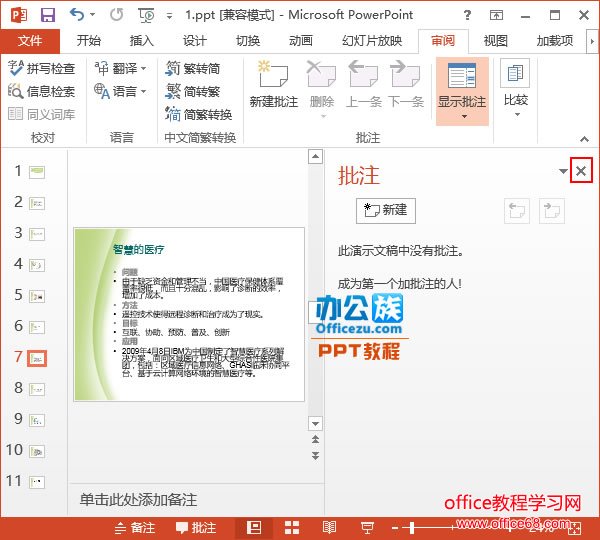Open 简繁转换 options
The image size is (600, 540).
[x=199, y=114]
